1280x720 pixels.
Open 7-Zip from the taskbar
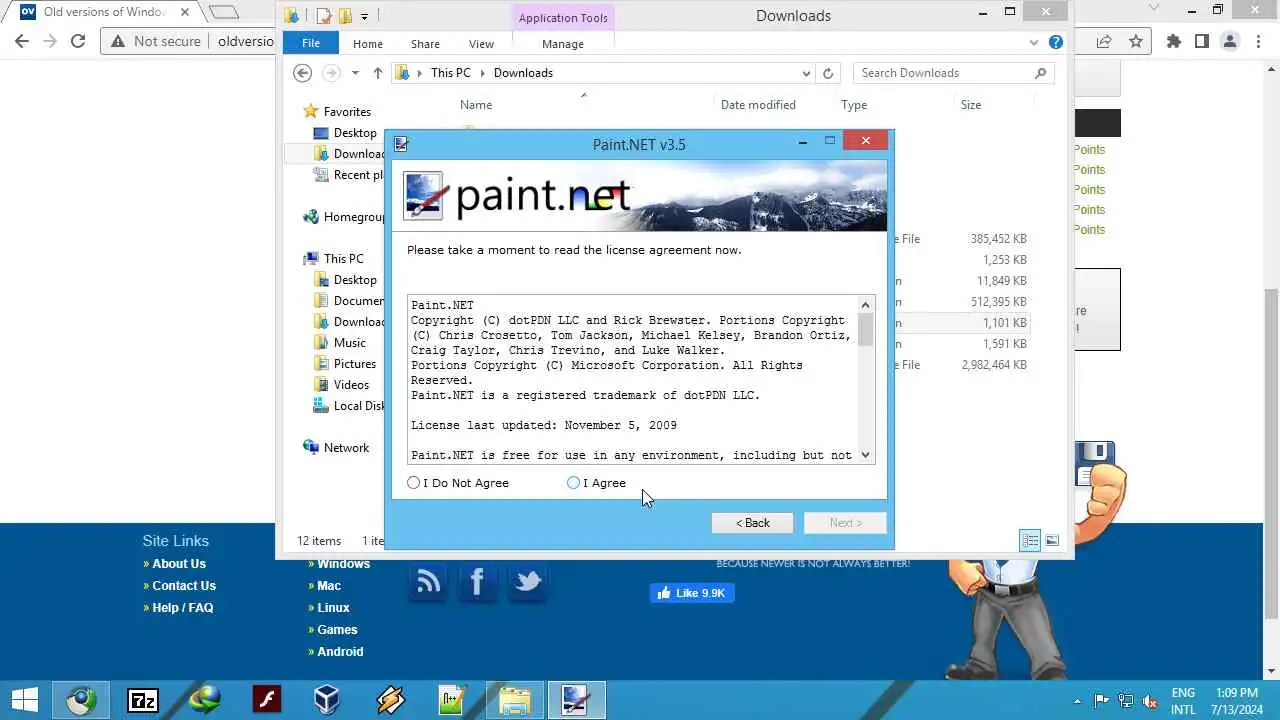143,700
